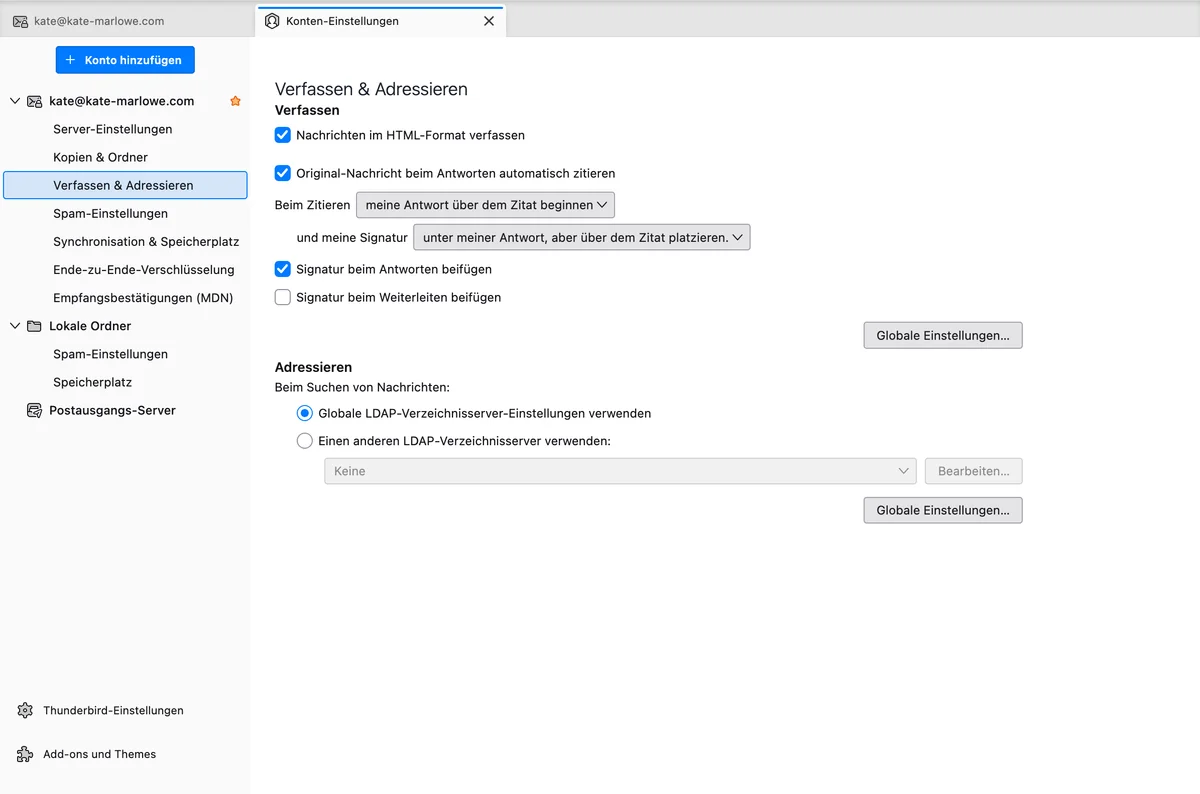Open Spam-Einstellungen under Lokale Ordner
1200x794 pixels.
click(x=111, y=354)
